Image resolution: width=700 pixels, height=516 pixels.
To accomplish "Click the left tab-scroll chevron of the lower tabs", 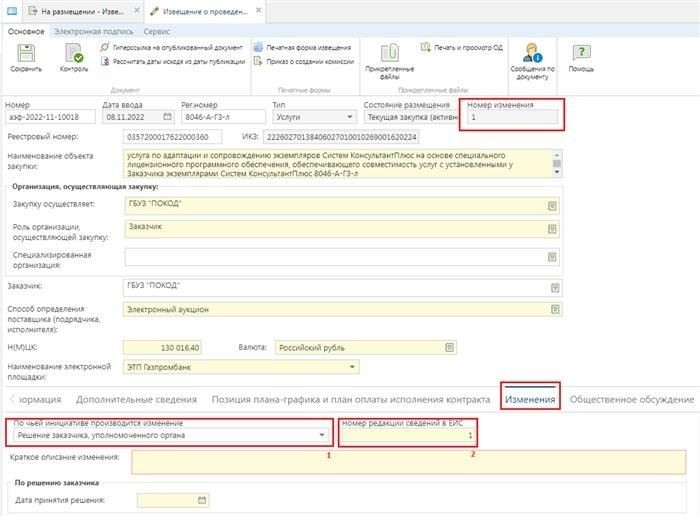I will 12,399.
